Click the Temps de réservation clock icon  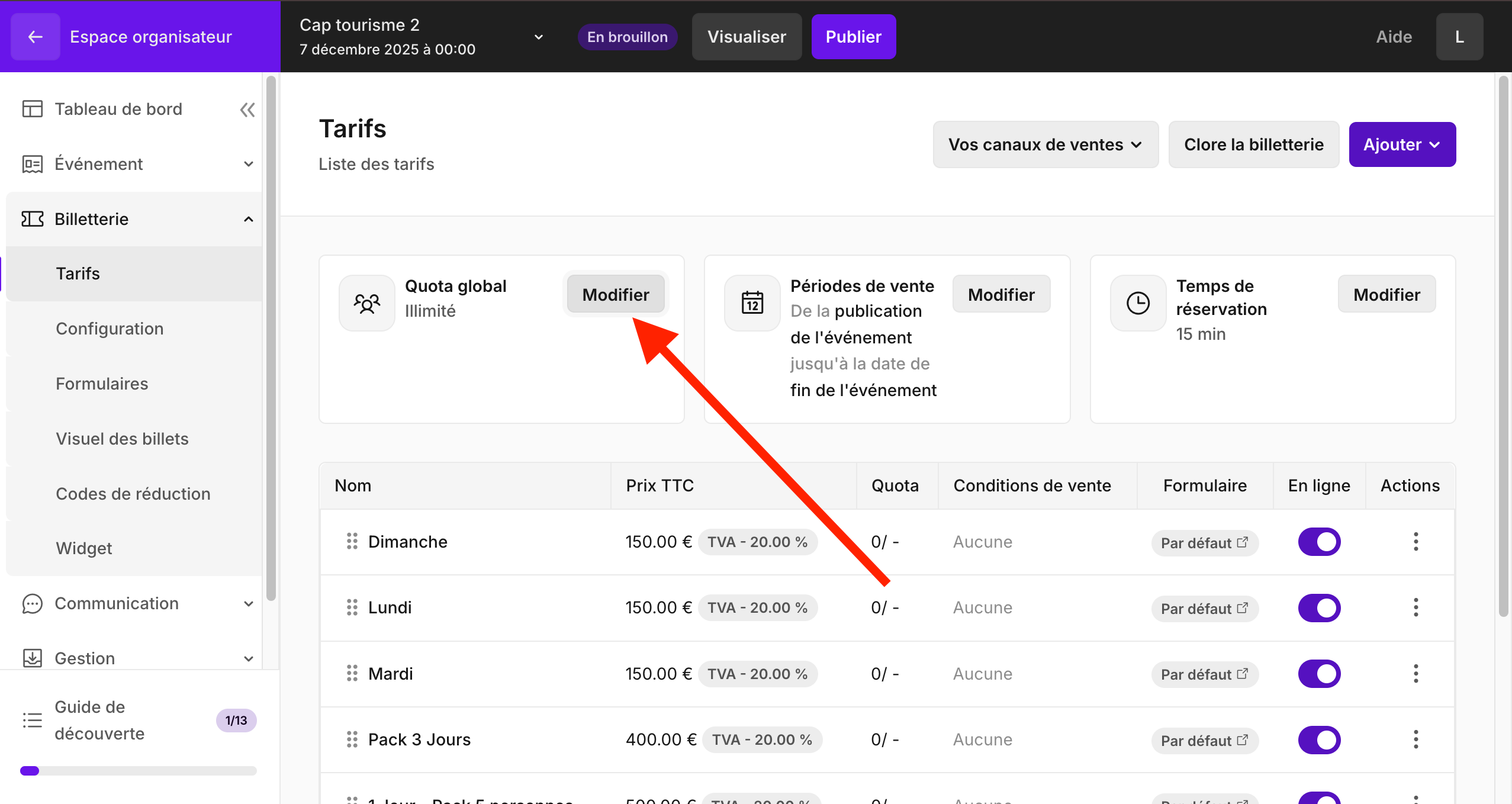click(1137, 303)
